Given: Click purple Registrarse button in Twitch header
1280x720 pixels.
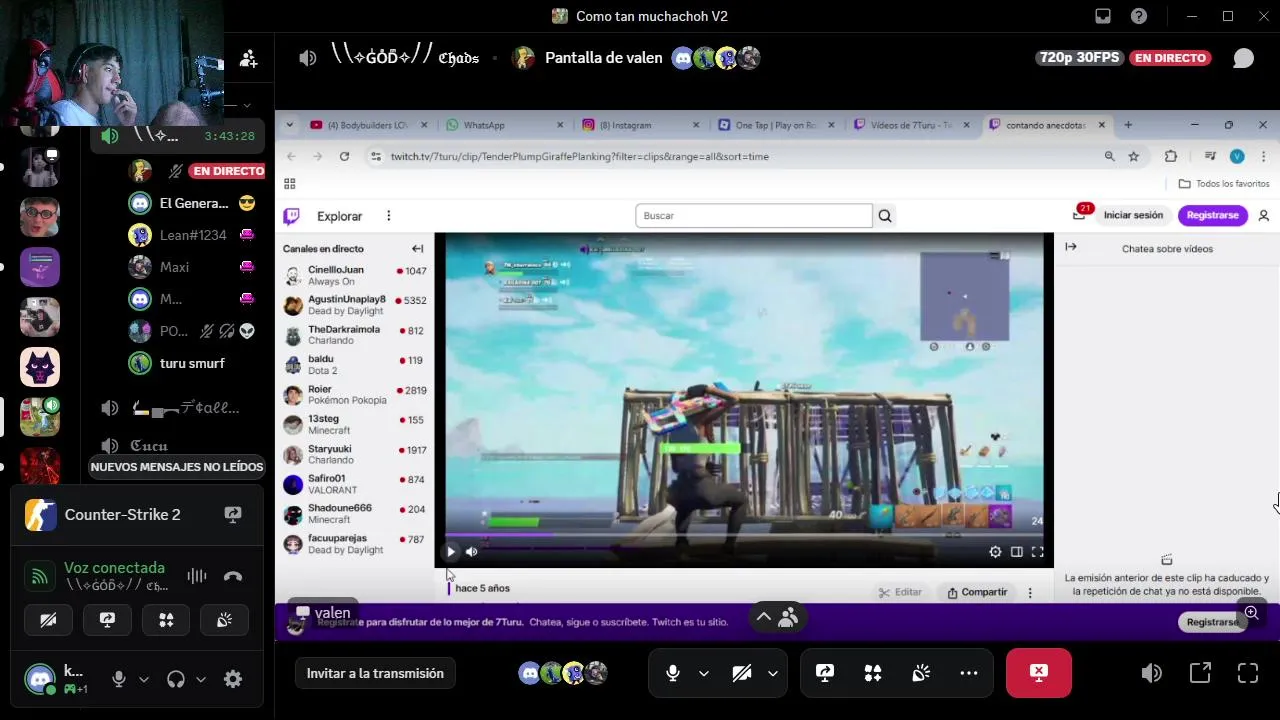Looking at the screenshot, I should click(x=1213, y=215).
